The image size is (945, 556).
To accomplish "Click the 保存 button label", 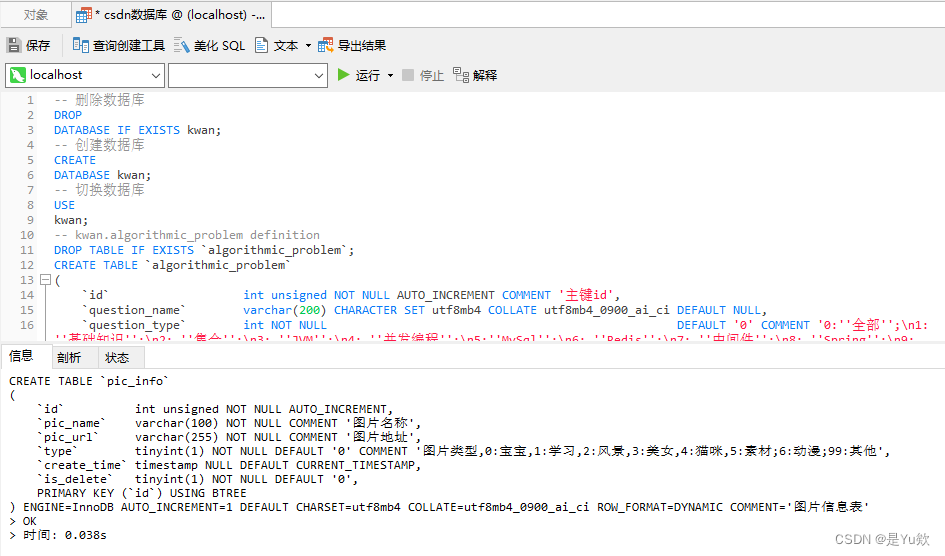I will click(38, 46).
